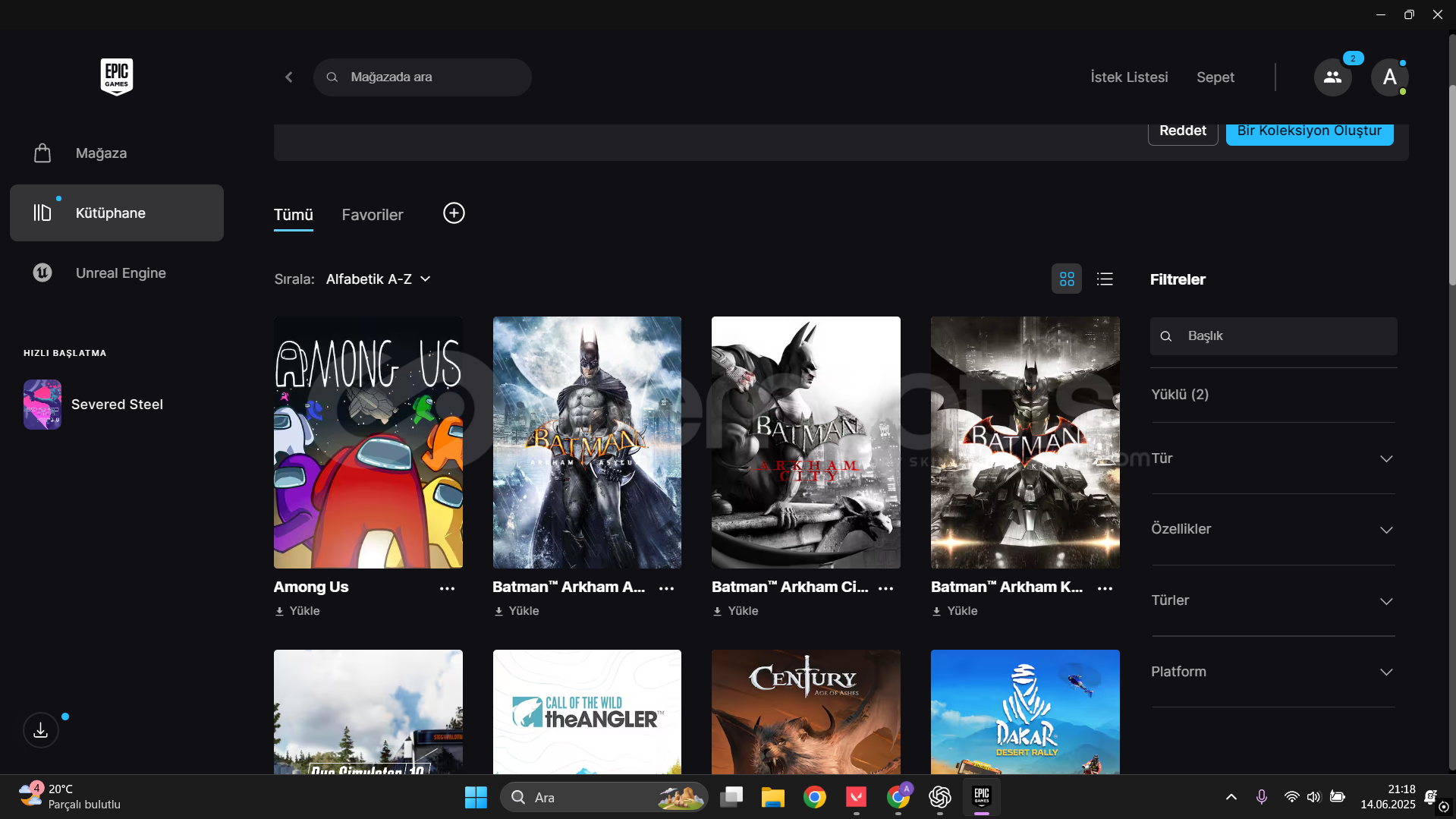Open İstek Listesi
This screenshot has width=1456, height=819.
1129,77
